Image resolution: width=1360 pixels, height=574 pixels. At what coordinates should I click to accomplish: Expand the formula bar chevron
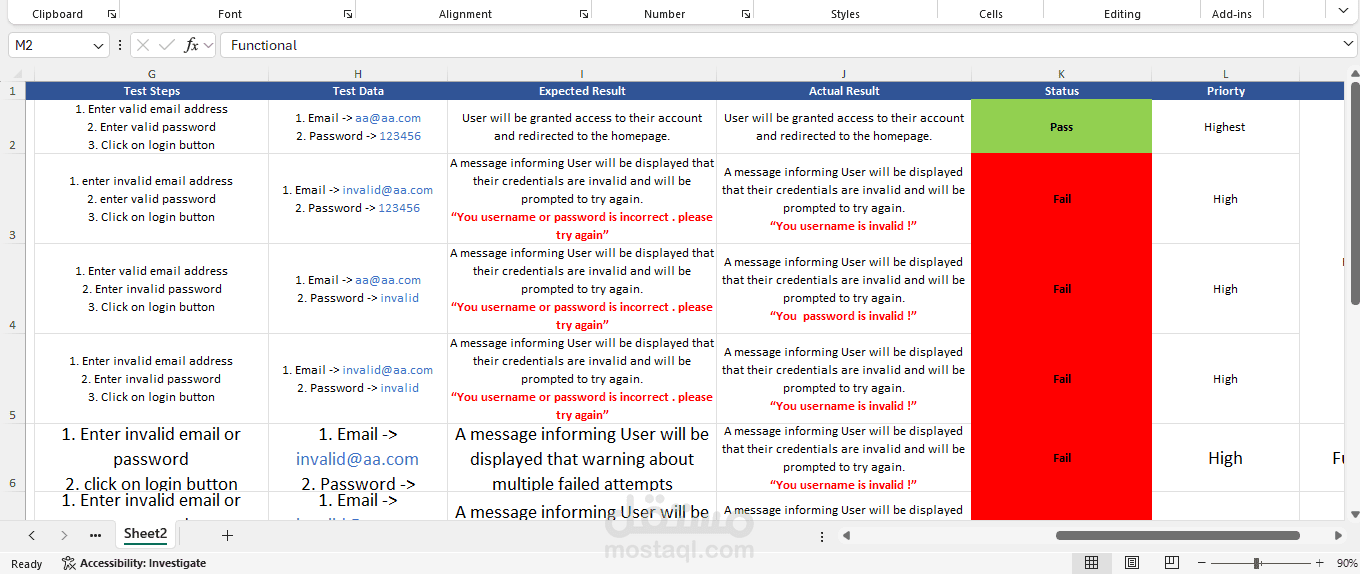[1349, 45]
